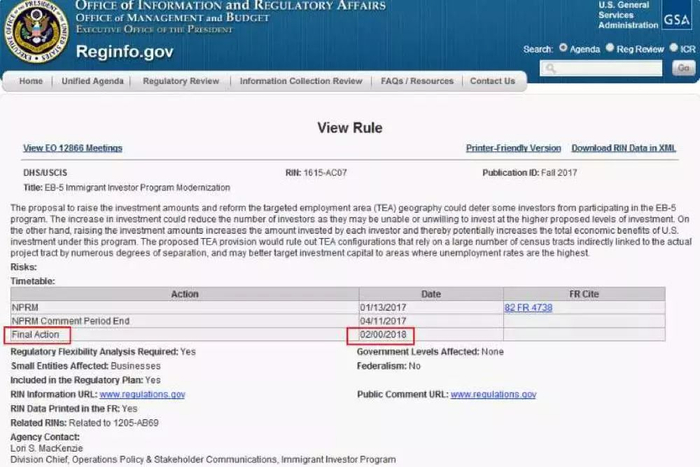
Task: Click the U.S. General Services Administration text
Action: [628, 15]
